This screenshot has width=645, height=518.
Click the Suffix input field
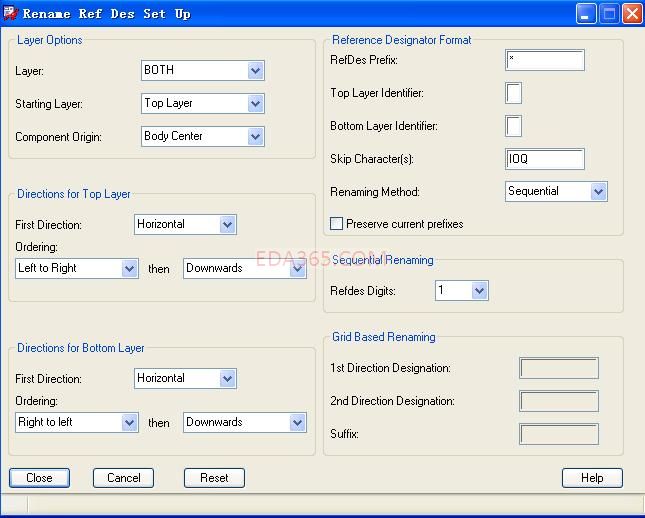pos(559,434)
